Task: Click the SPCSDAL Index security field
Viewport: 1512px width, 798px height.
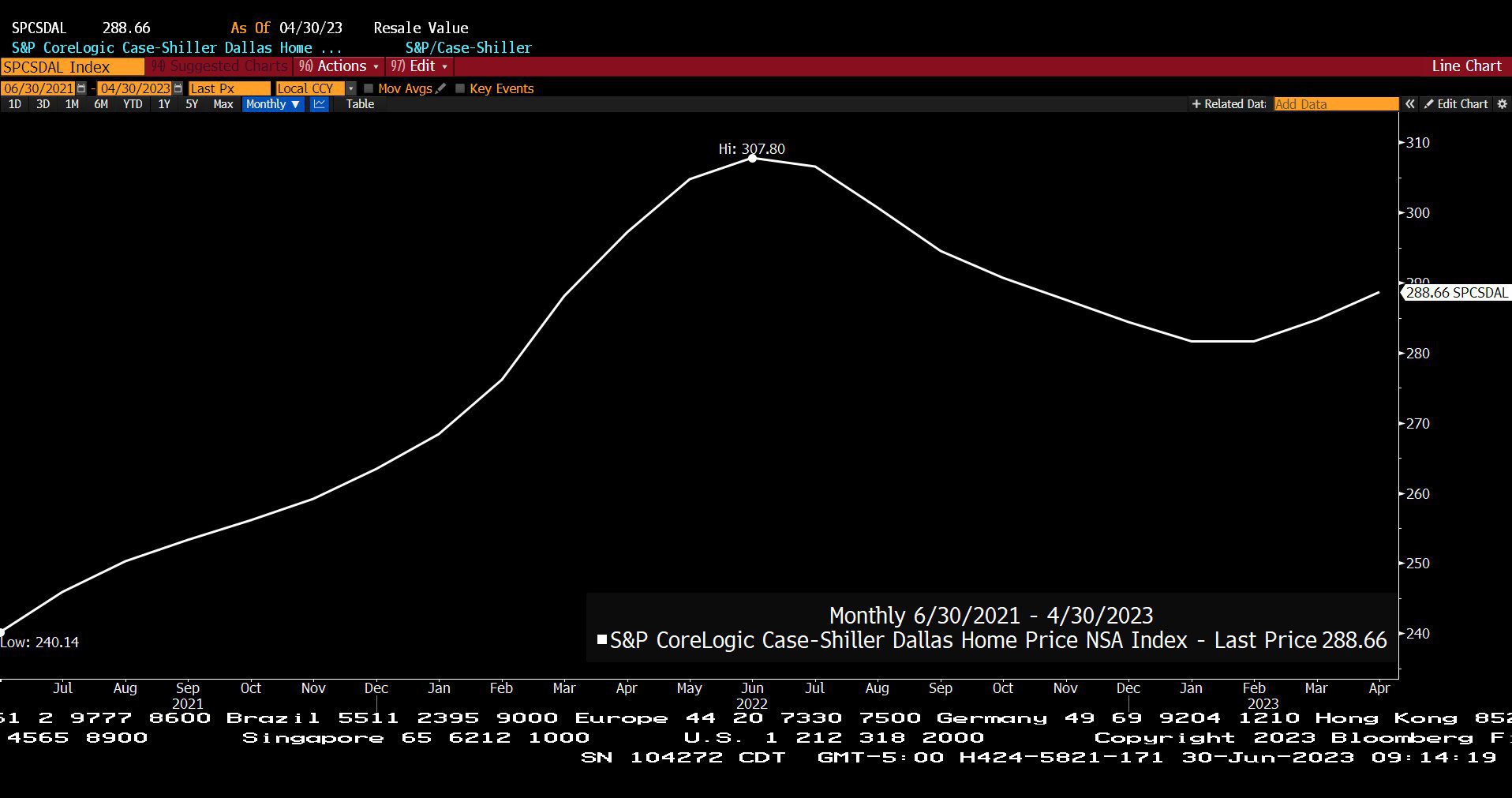Action: (x=73, y=67)
